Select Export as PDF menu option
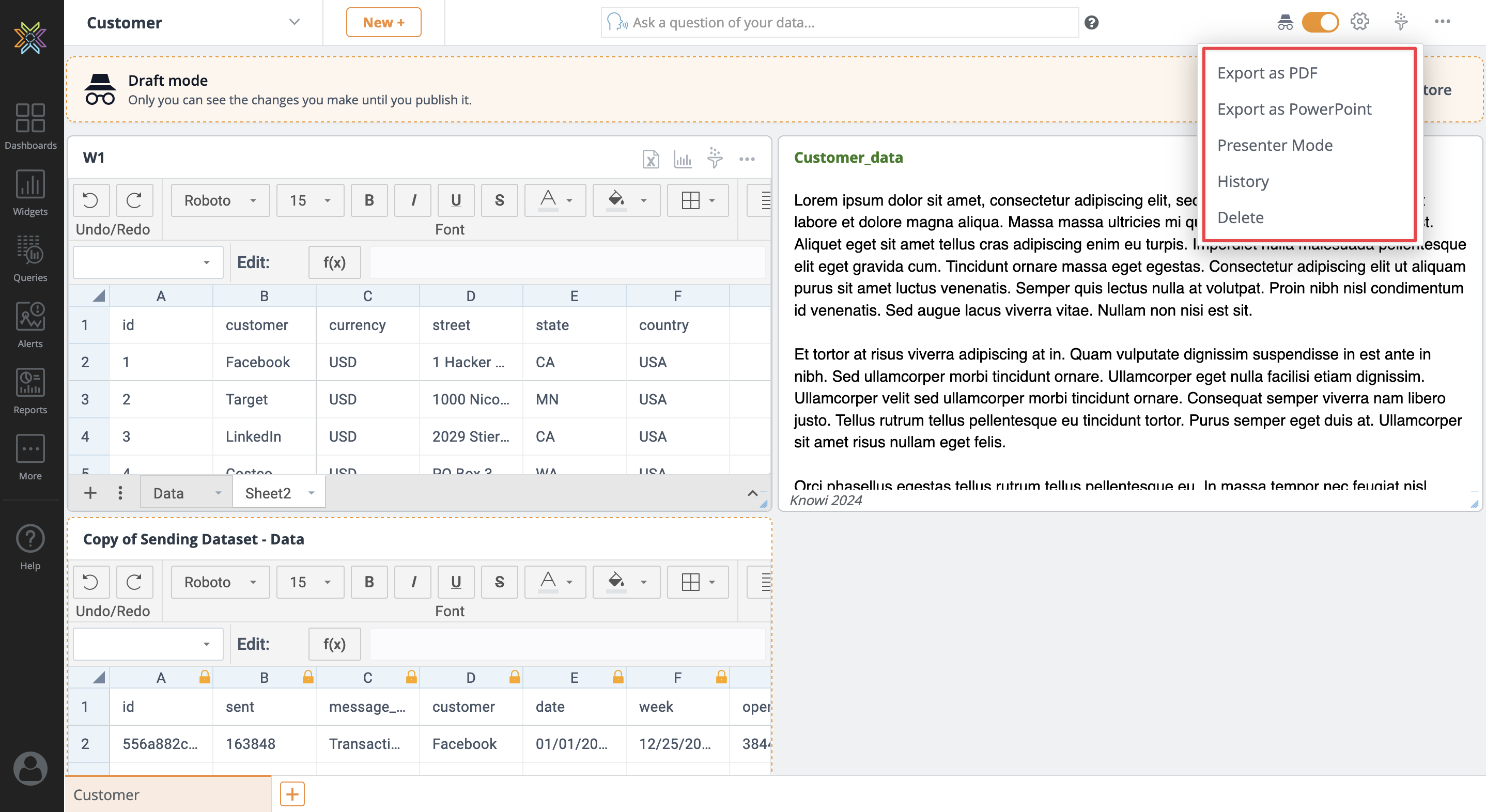Viewport: 1486px width, 812px height. pos(1267,73)
